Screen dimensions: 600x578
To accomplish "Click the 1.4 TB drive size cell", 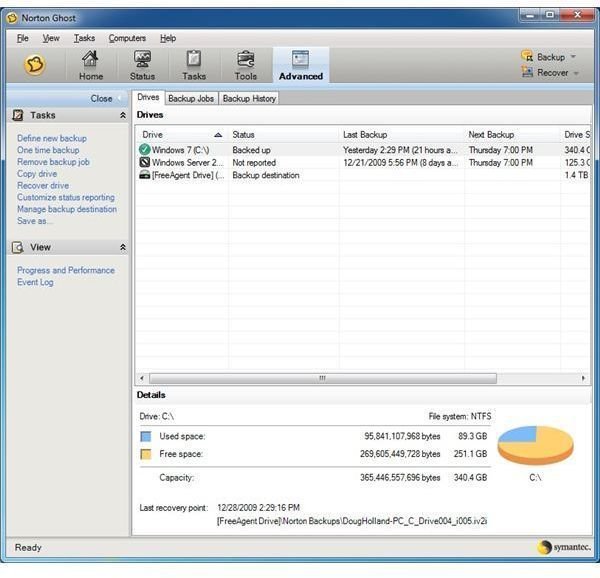I will coord(576,175).
